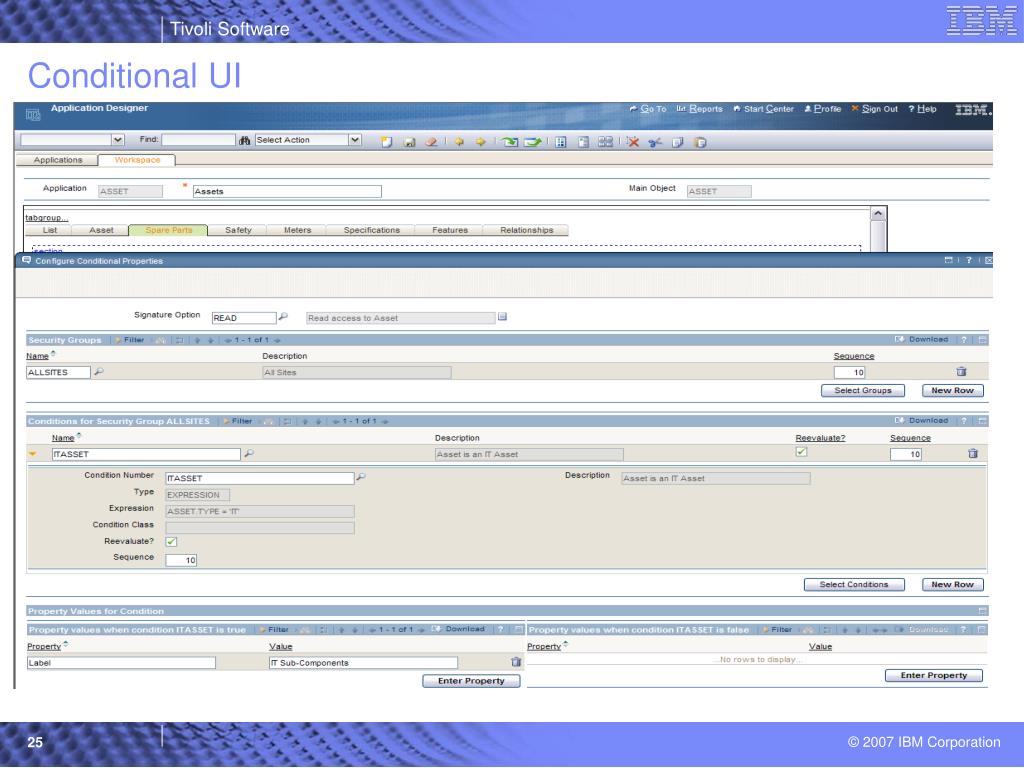Switch to the Workspace tab
This screenshot has width=1024, height=768.
point(136,160)
